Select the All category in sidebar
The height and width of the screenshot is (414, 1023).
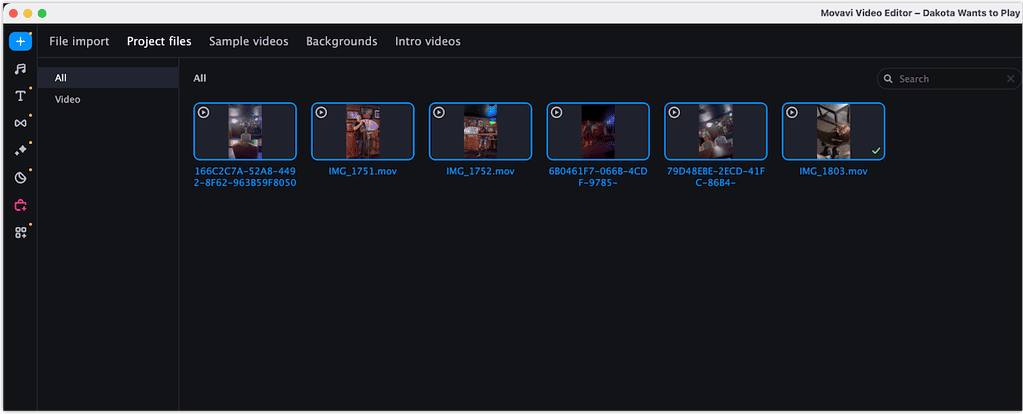pos(61,78)
